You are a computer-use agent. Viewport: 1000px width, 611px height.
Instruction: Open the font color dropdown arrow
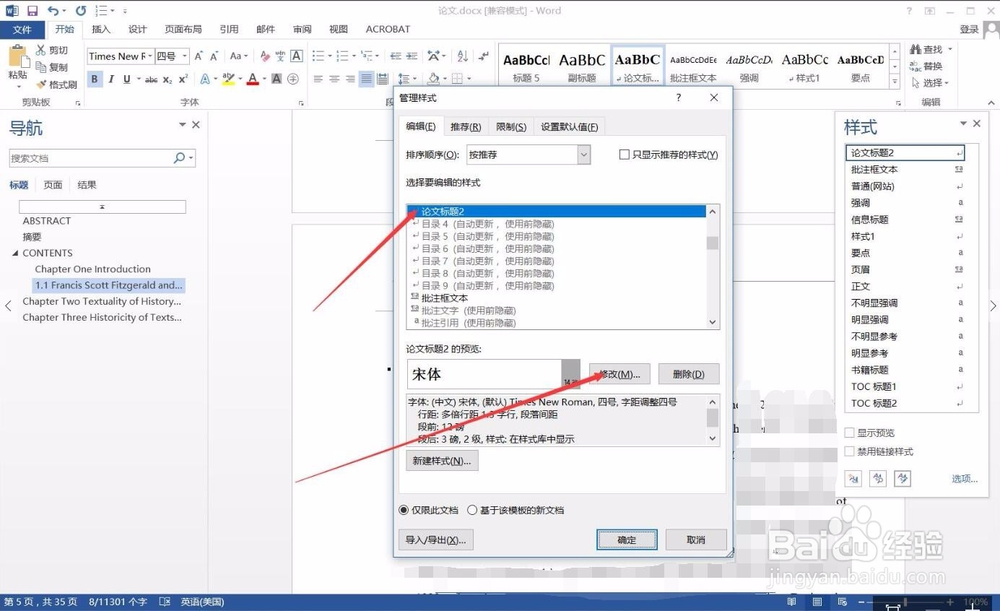point(265,79)
